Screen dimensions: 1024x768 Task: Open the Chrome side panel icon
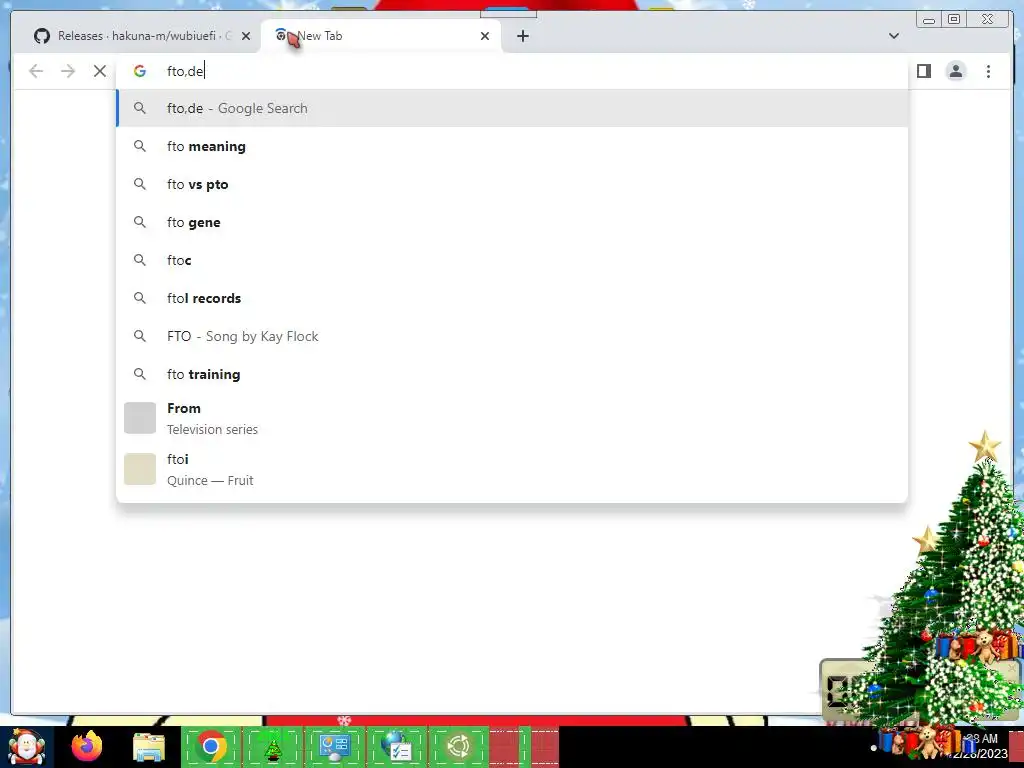click(x=923, y=71)
